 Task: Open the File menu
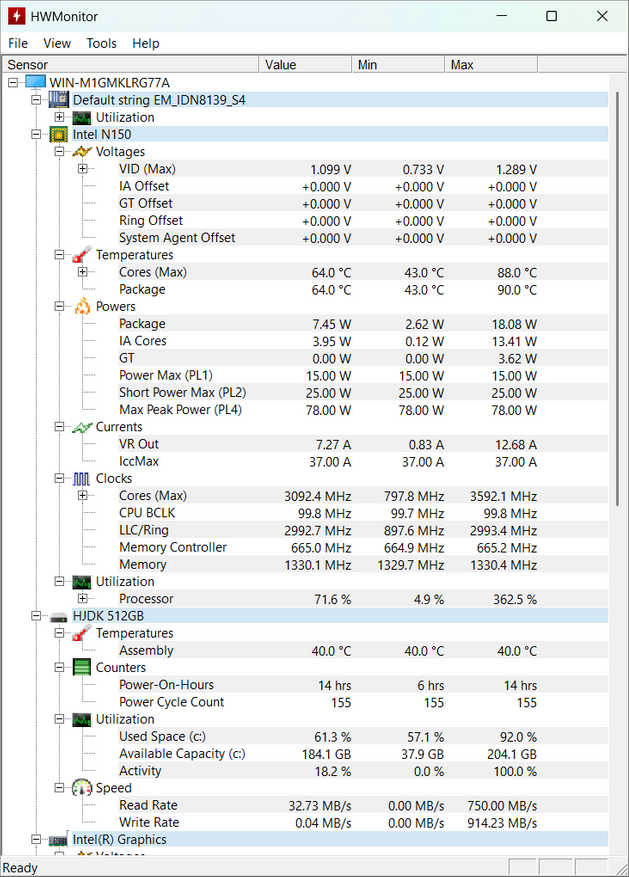[x=18, y=43]
